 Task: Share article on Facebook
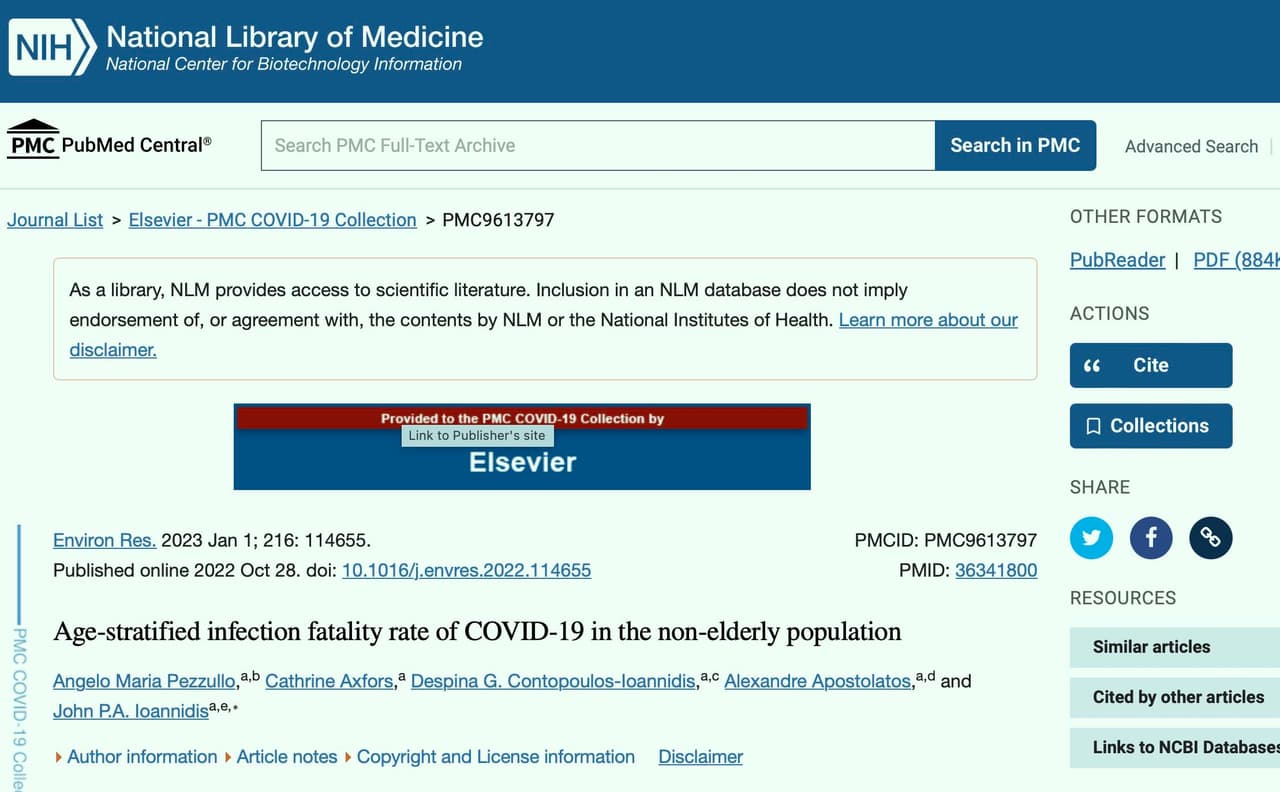tap(1151, 538)
